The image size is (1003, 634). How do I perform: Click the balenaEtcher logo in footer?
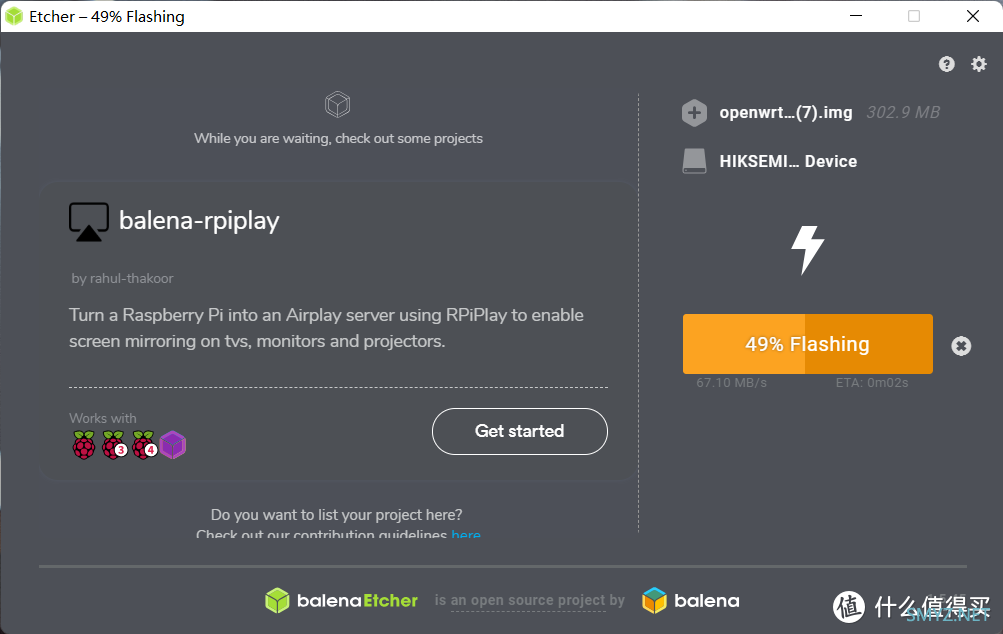(x=341, y=601)
